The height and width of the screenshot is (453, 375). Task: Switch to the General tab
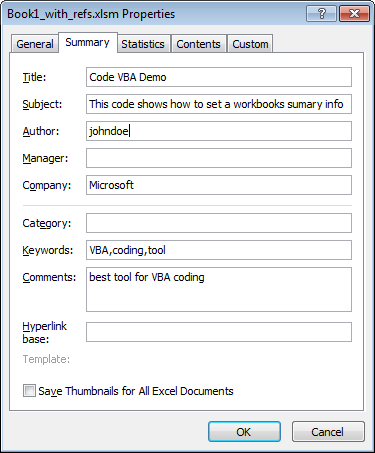(35, 44)
